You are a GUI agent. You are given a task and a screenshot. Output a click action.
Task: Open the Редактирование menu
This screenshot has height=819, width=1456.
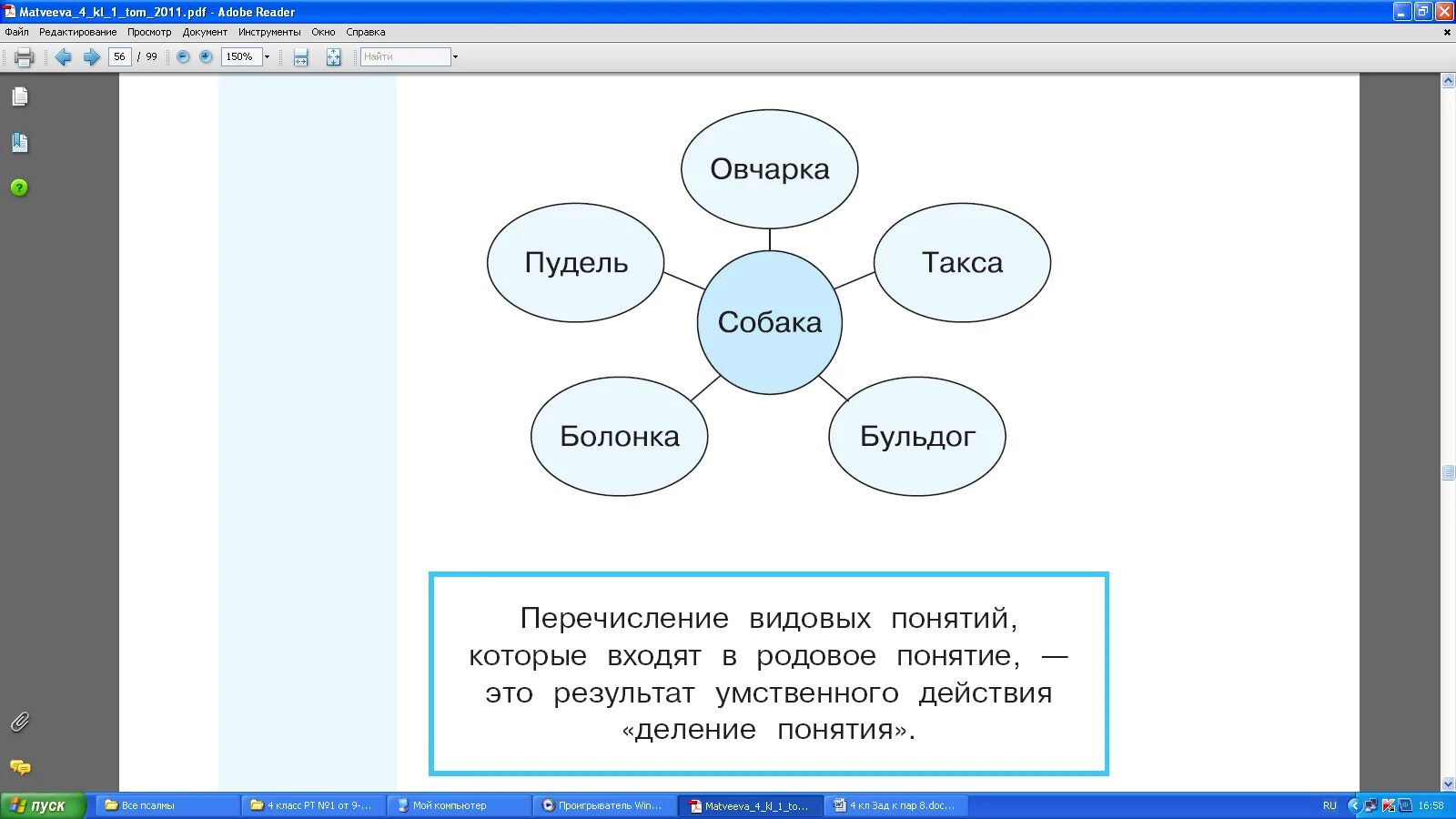tap(77, 32)
